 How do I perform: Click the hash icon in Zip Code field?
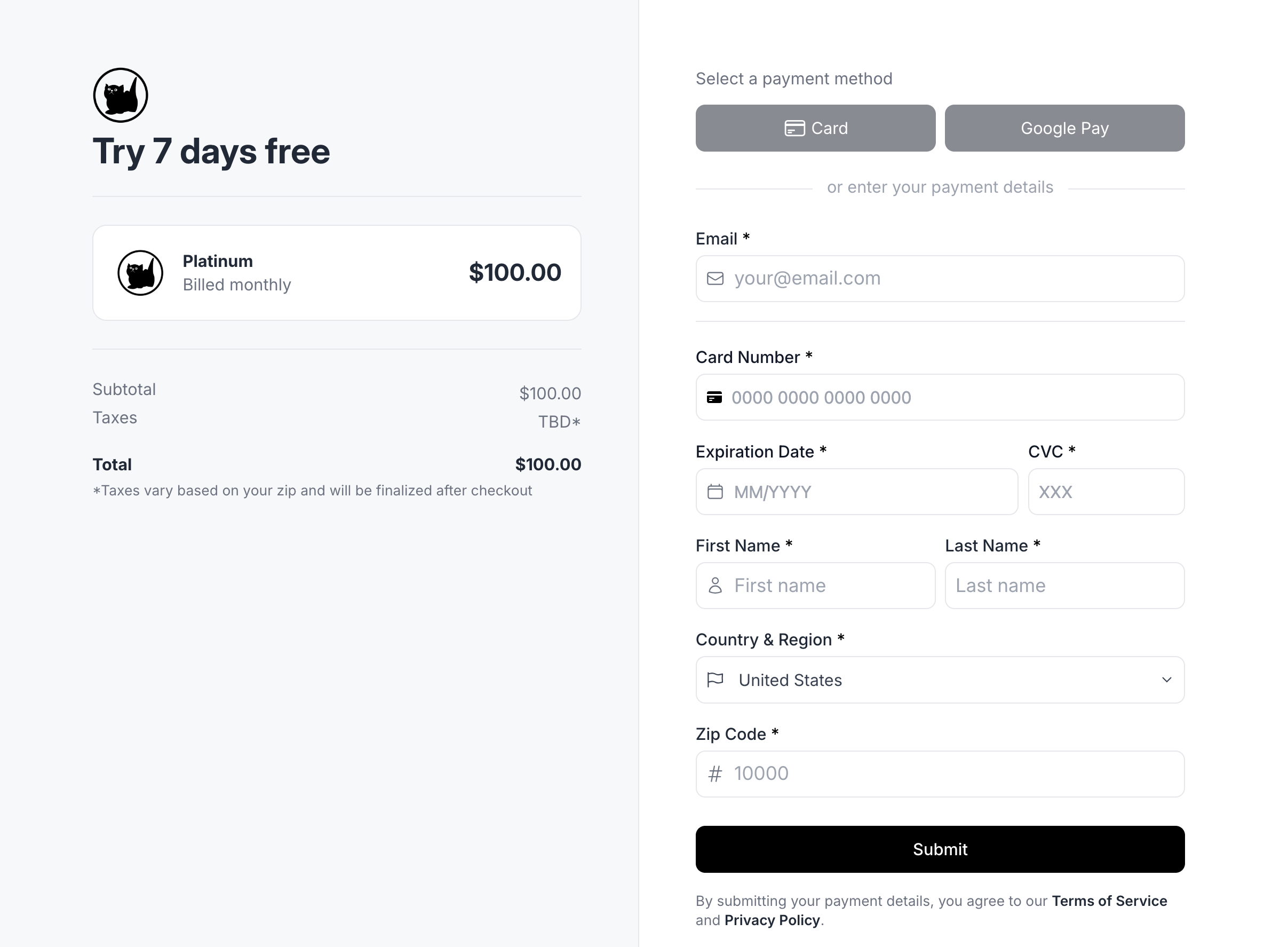[715, 774]
